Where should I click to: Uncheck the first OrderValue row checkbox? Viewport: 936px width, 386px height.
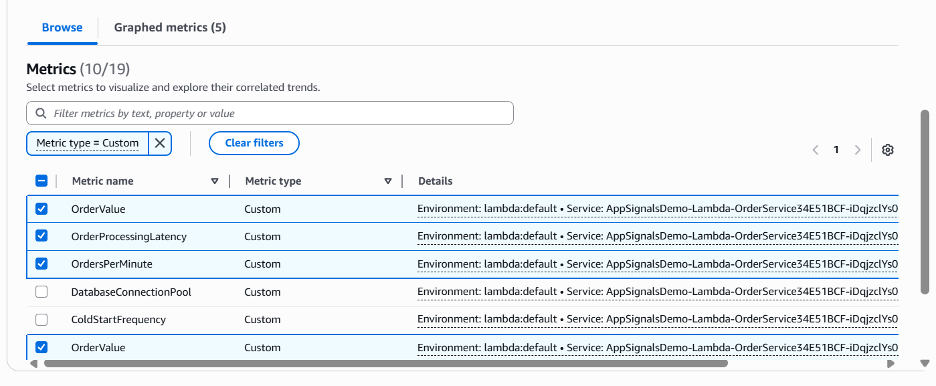41,209
